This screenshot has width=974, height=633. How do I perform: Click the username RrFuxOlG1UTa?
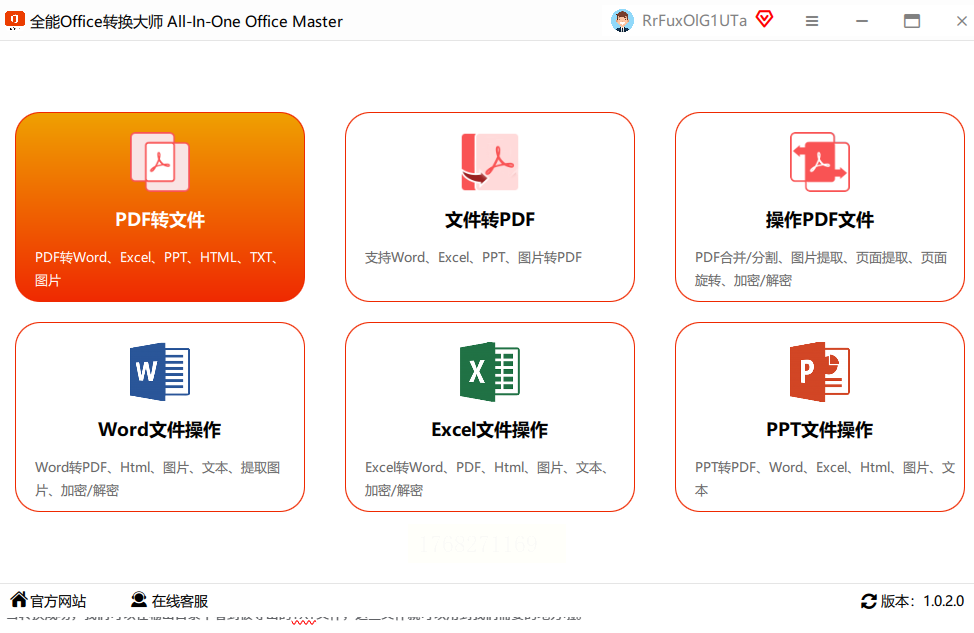click(694, 20)
